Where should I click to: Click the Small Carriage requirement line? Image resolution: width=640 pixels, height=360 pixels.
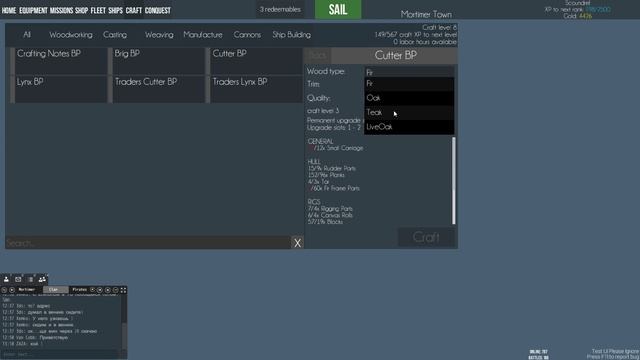click(x=336, y=148)
